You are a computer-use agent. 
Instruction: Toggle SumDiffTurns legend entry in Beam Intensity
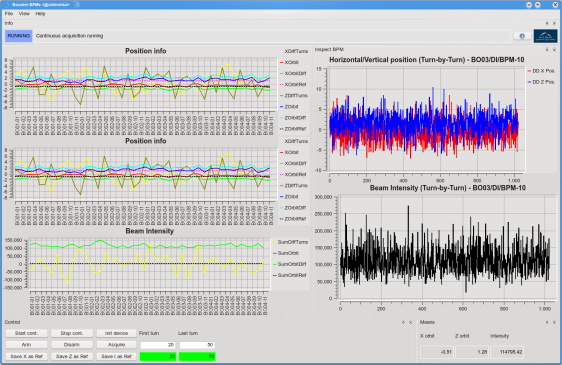[290, 242]
